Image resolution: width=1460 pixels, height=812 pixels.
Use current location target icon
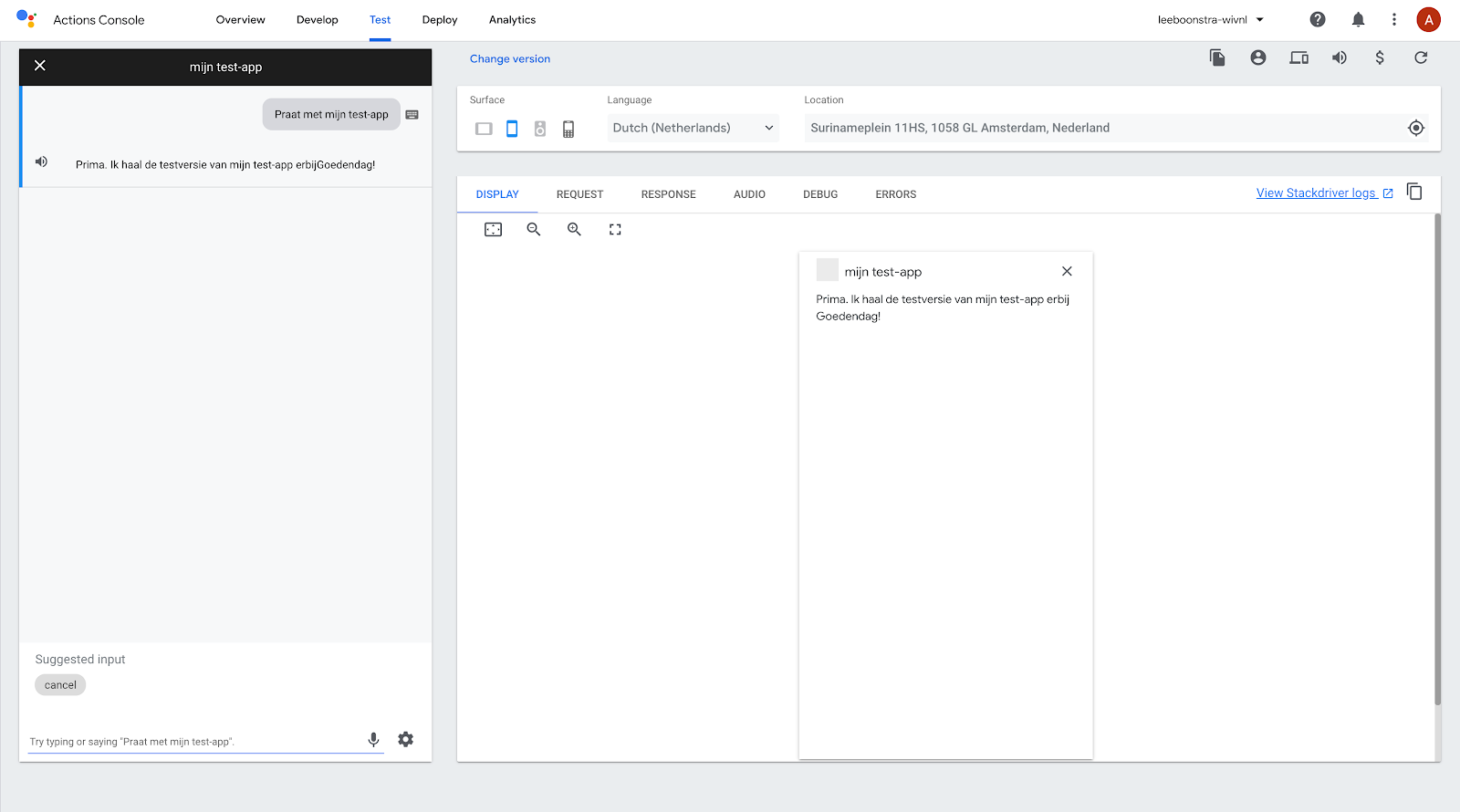click(x=1415, y=129)
